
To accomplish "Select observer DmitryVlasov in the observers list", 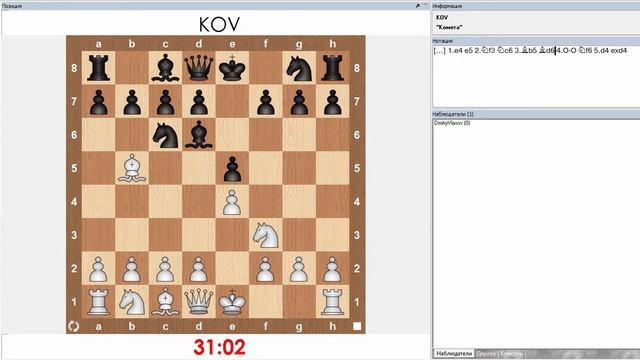I will coord(452,123).
